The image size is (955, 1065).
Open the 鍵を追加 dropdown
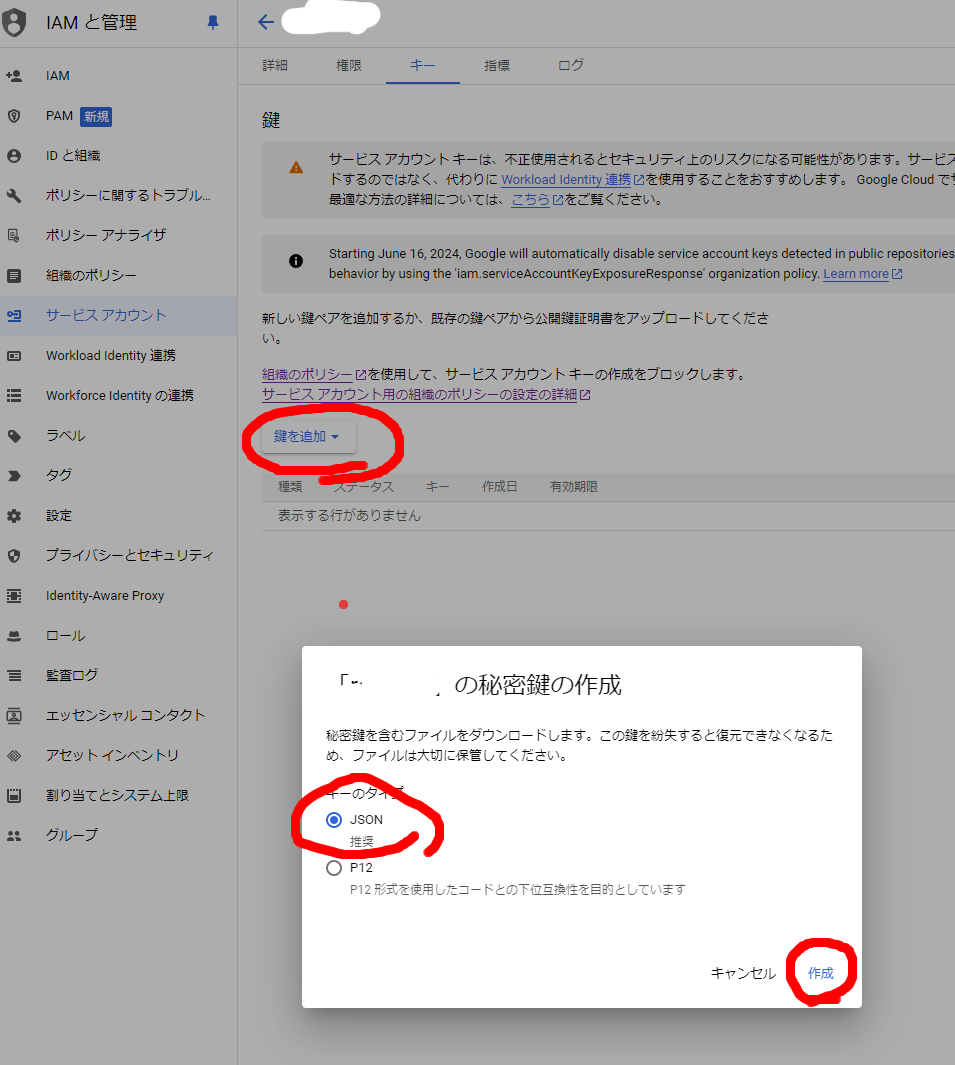tap(304, 436)
